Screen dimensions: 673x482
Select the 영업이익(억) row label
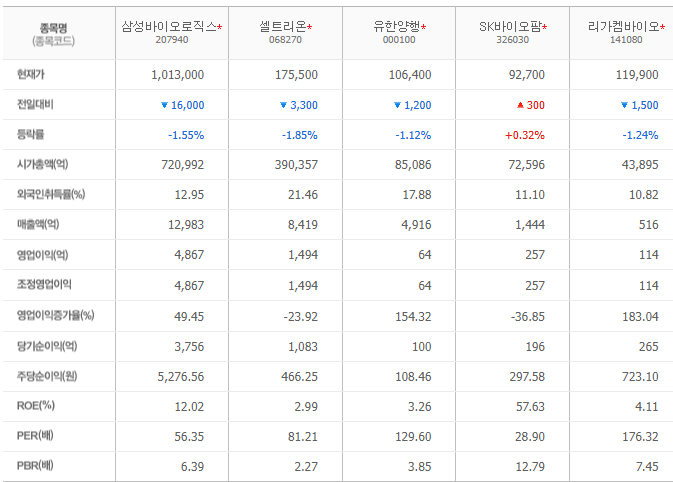tap(42, 255)
